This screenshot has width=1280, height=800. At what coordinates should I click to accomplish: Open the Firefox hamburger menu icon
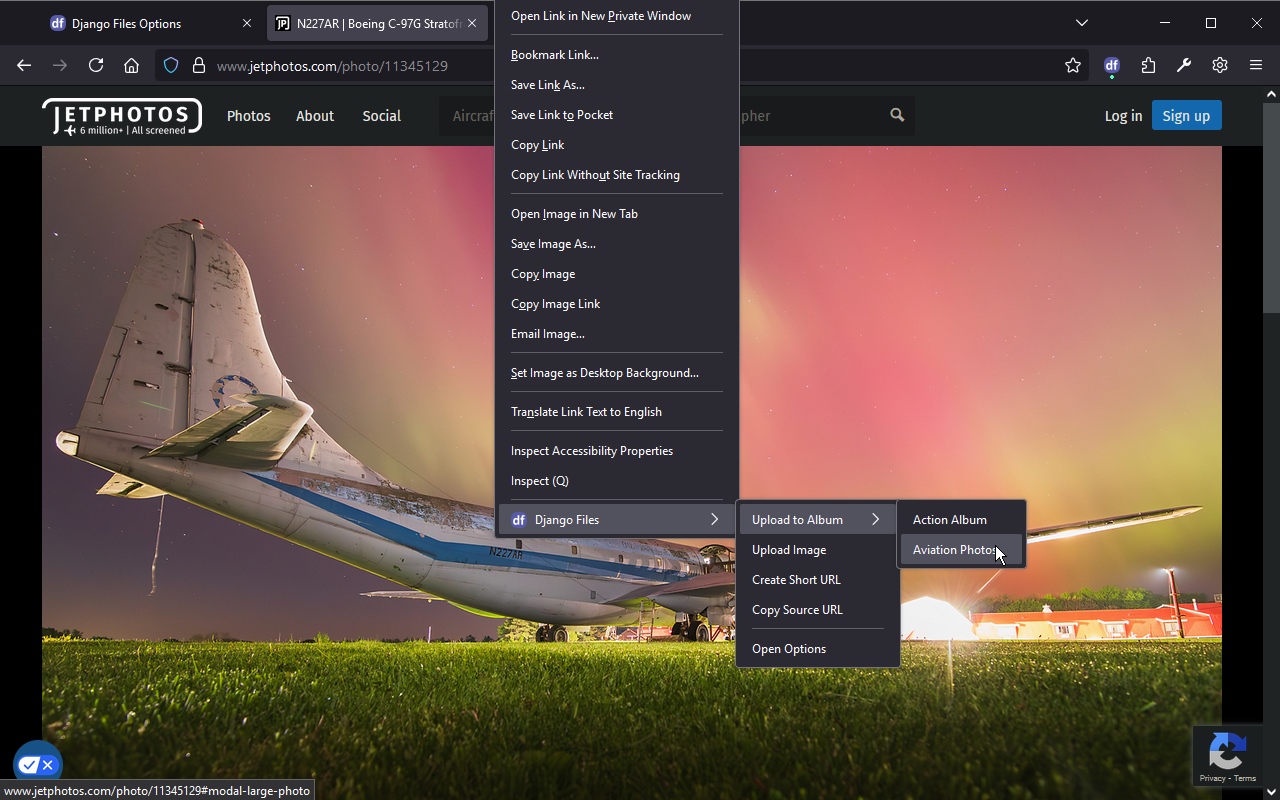point(1256,65)
